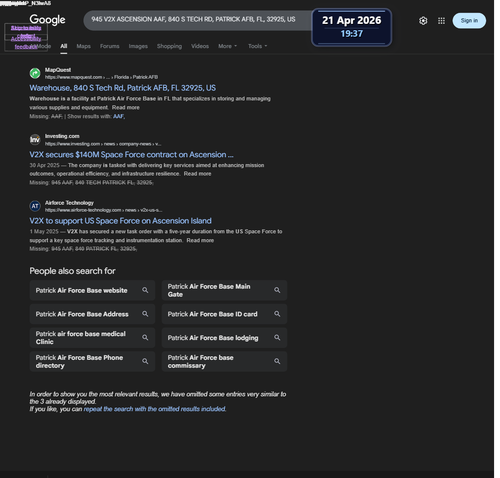This screenshot has height=478, width=500.
Task: Click the MapQuest site favicon
Action: tap(35, 73)
